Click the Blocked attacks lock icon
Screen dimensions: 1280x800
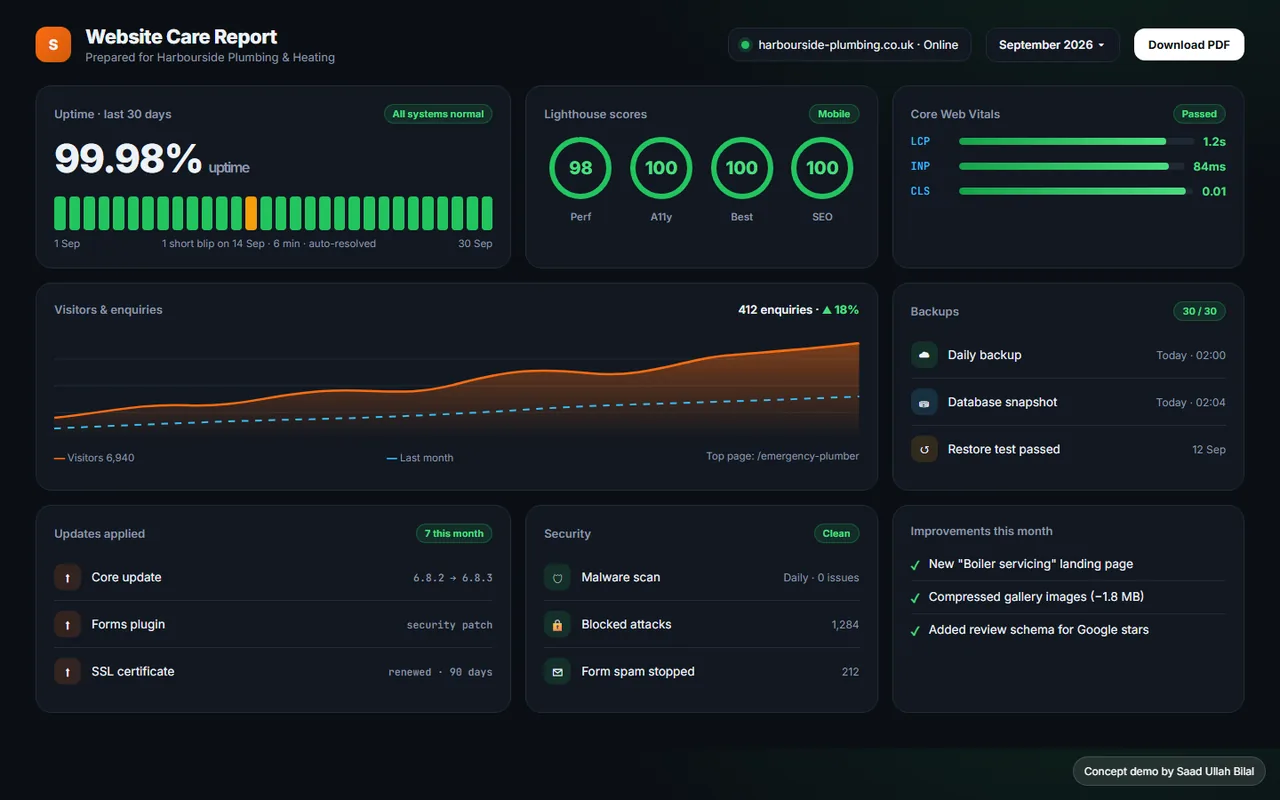tap(557, 624)
